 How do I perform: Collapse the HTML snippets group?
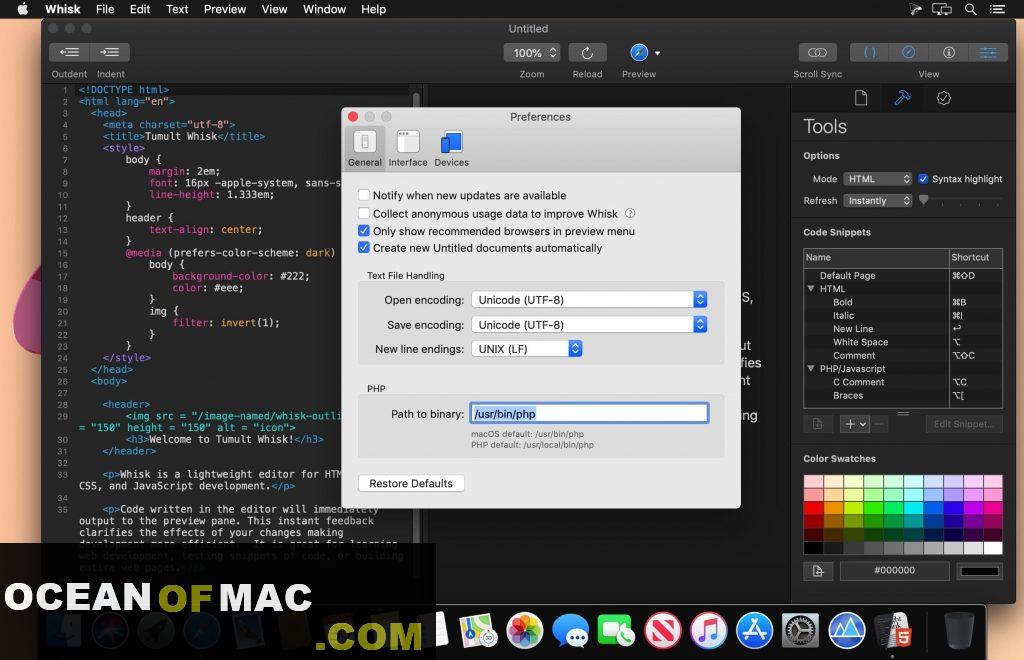point(811,289)
